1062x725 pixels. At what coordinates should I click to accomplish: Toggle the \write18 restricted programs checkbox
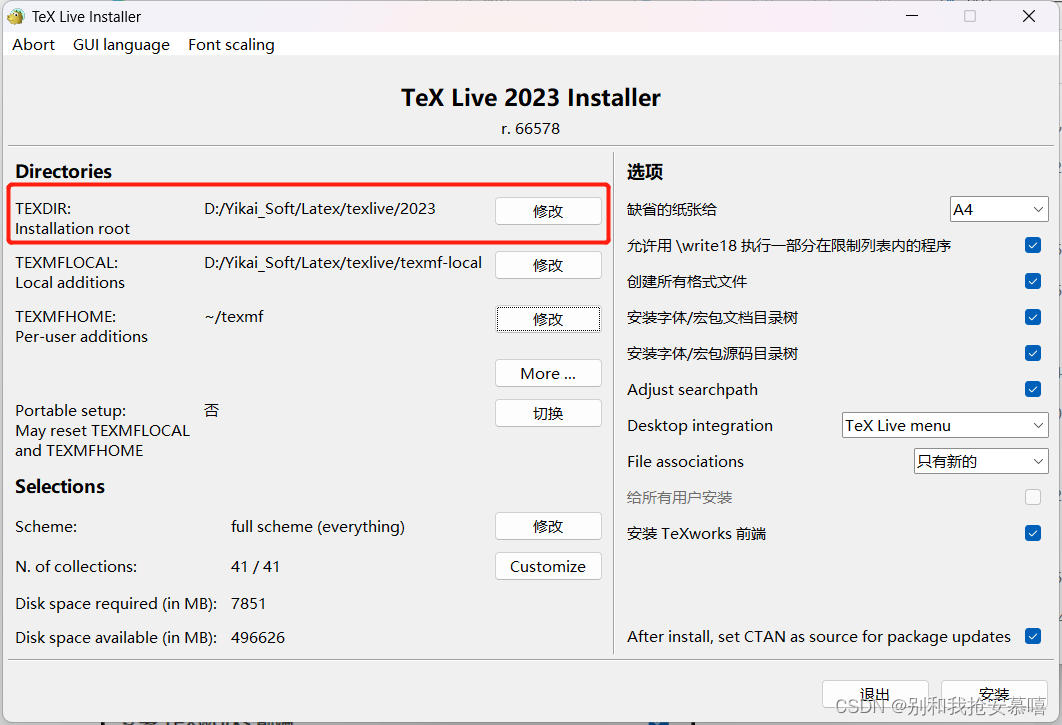pyautogui.click(x=1033, y=245)
